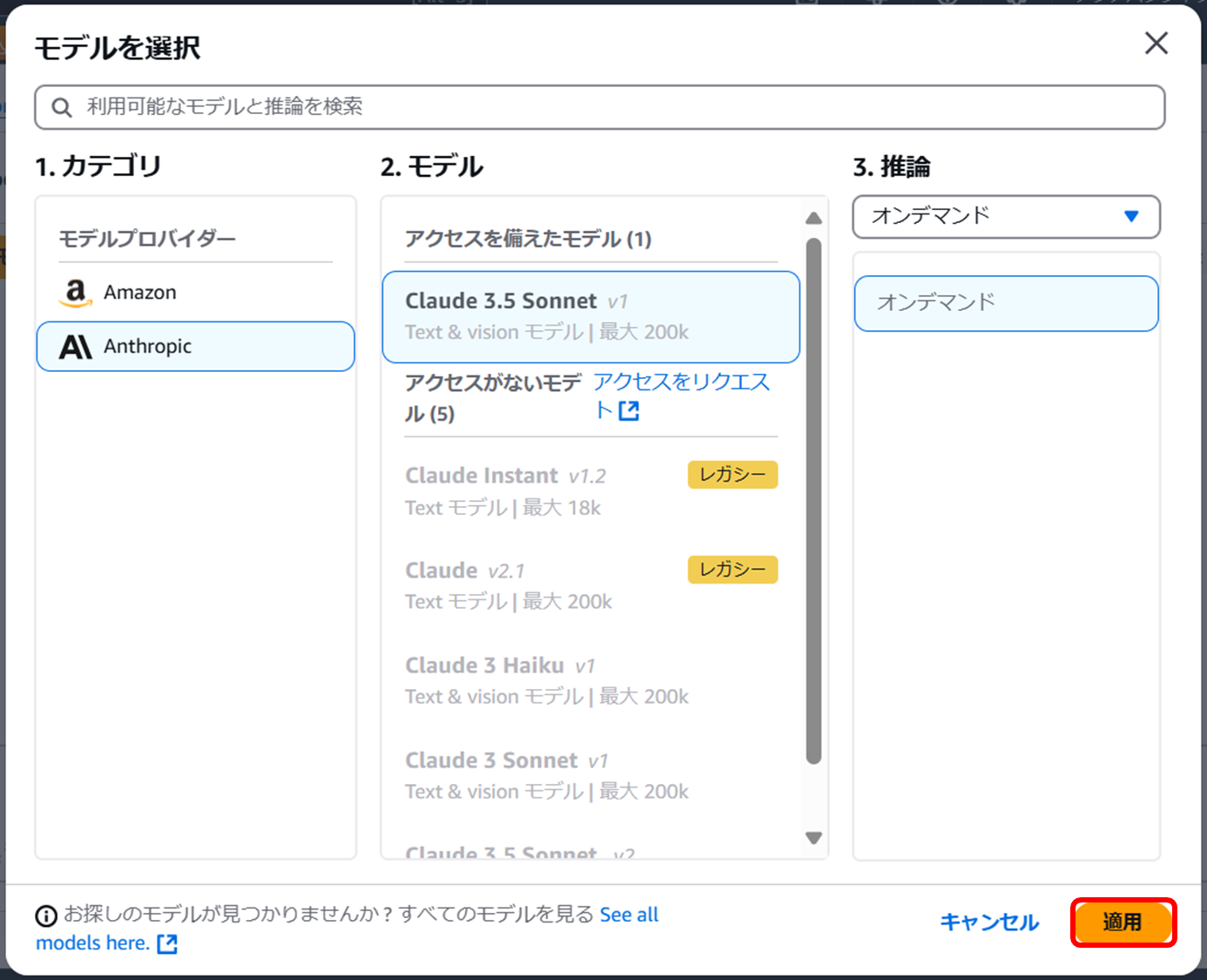This screenshot has width=1207, height=980.
Task: Open external link icon beside アクセスをリクエスト
Action: point(629,411)
